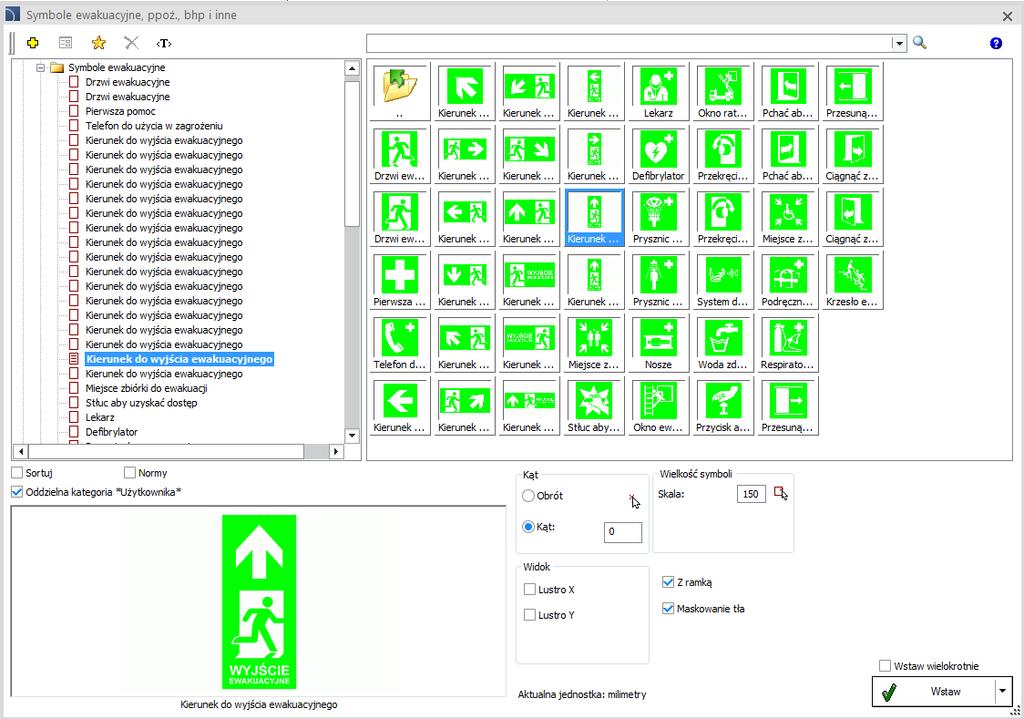The width and height of the screenshot is (1024, 719).
Task: Click the yellow plus add-symbol toolbar icon
Action: pos(33,43)
